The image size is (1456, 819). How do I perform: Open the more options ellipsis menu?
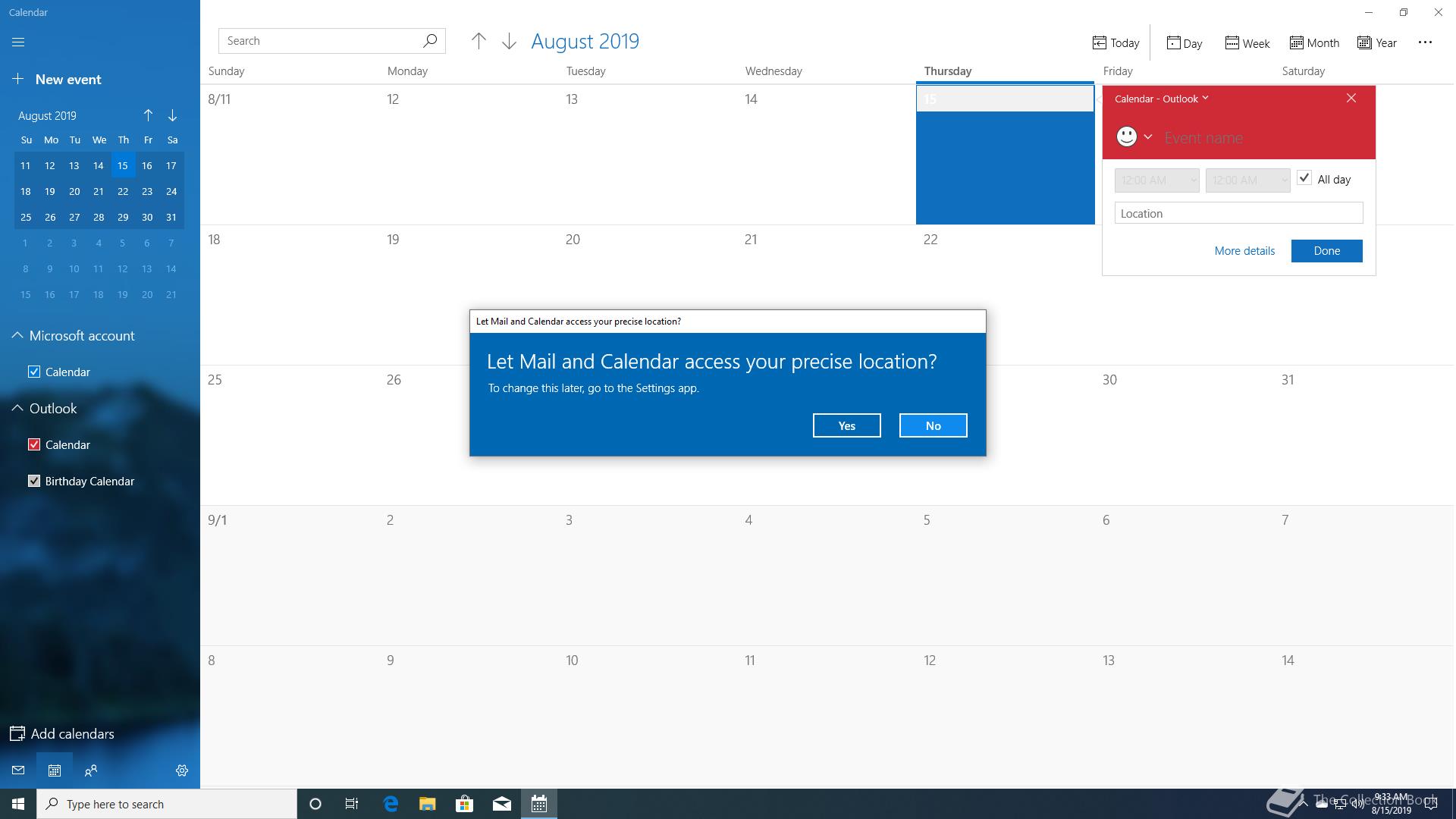pyautogui.click(x=1425, y=42)
